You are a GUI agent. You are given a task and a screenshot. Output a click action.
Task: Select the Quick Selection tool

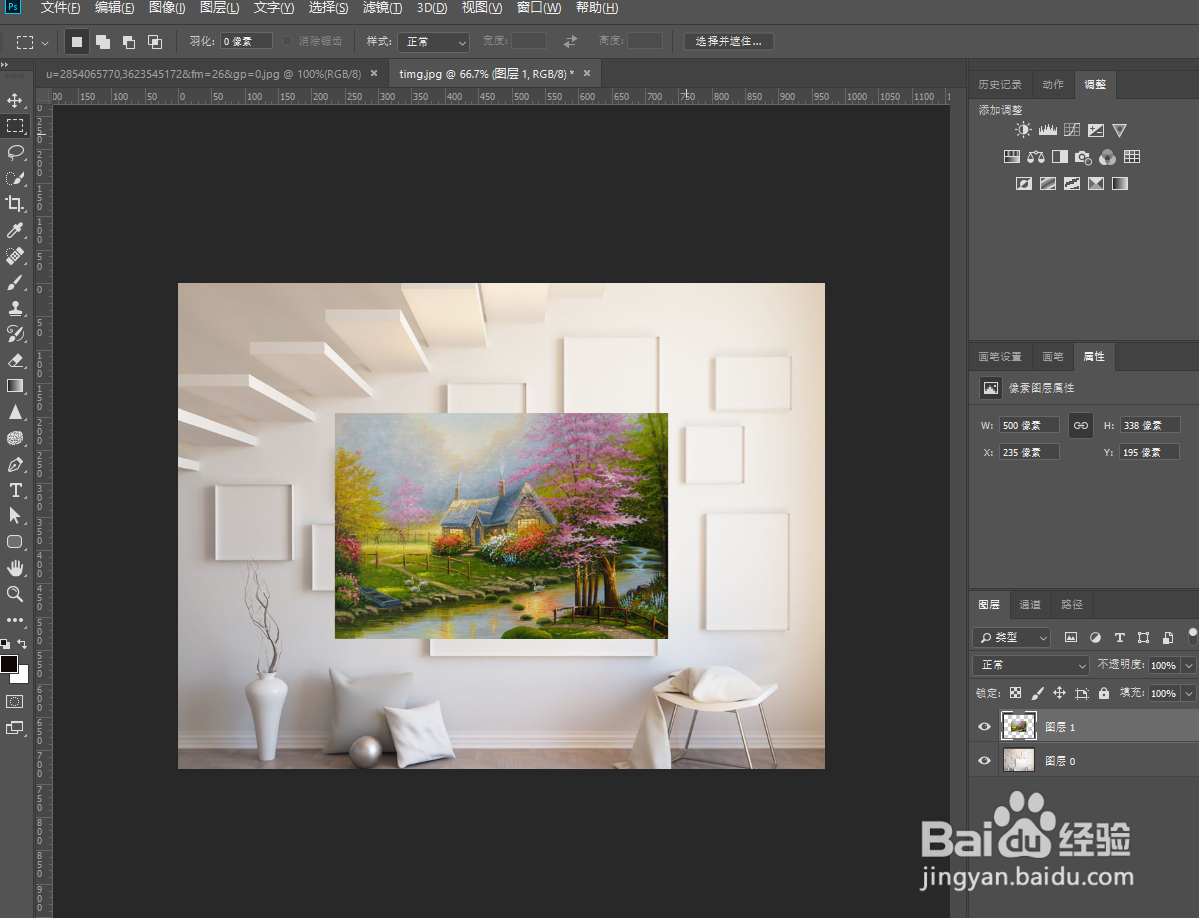click(15, 178)
